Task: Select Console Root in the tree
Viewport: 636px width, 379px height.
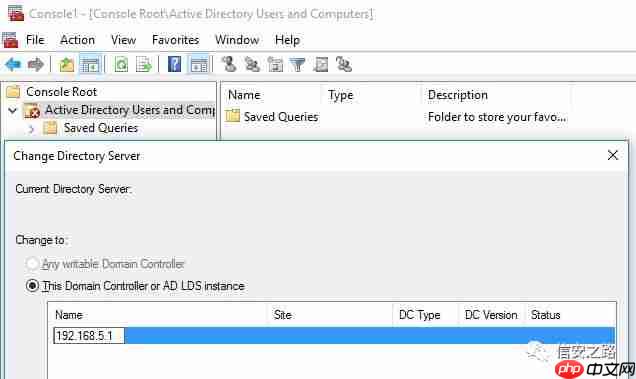Action: 61,92
